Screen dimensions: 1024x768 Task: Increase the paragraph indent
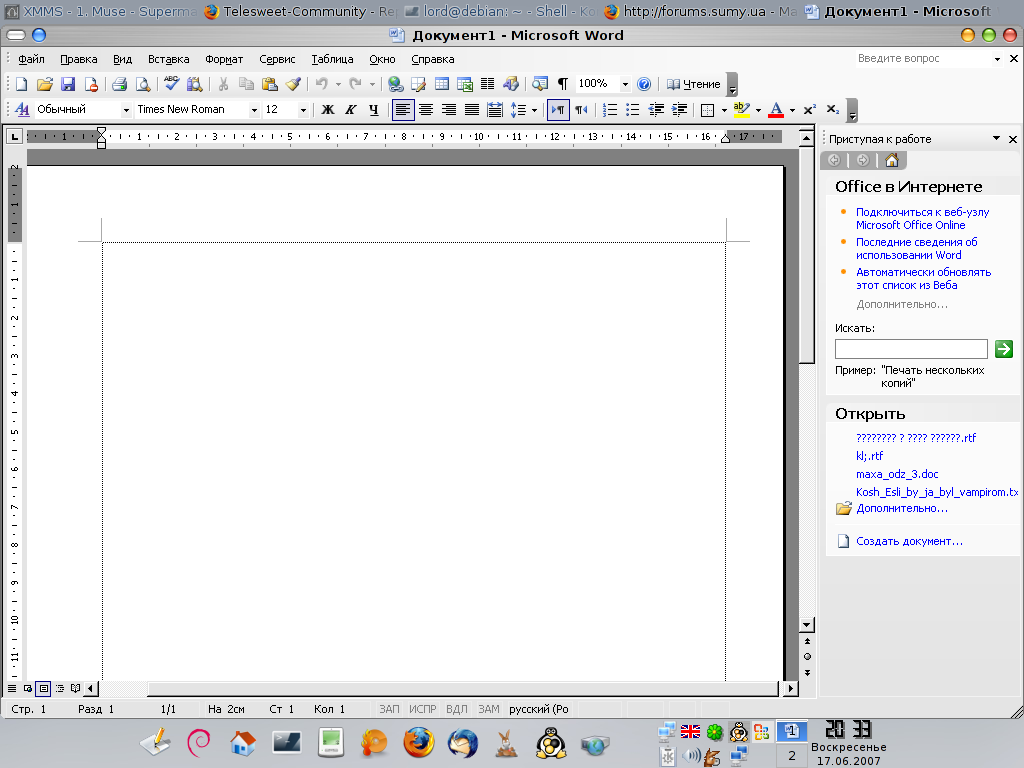tap(680, 110)
